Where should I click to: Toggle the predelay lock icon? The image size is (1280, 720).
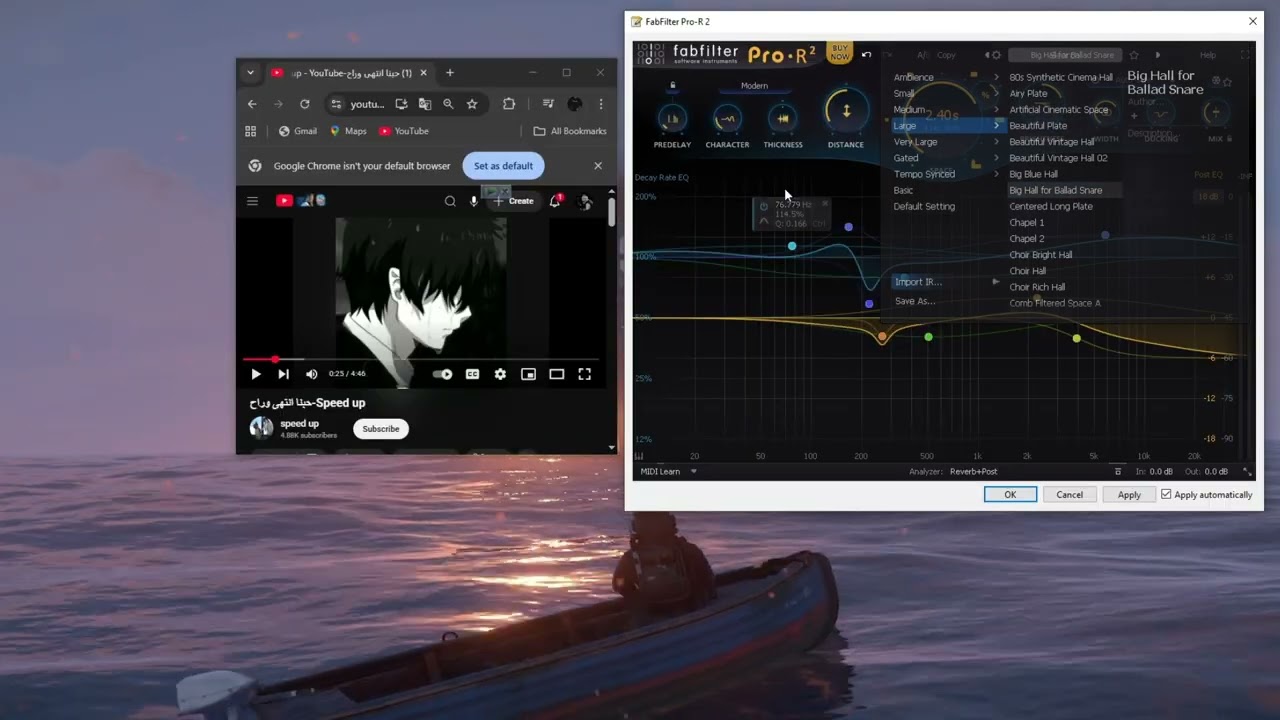click(672, 86)
